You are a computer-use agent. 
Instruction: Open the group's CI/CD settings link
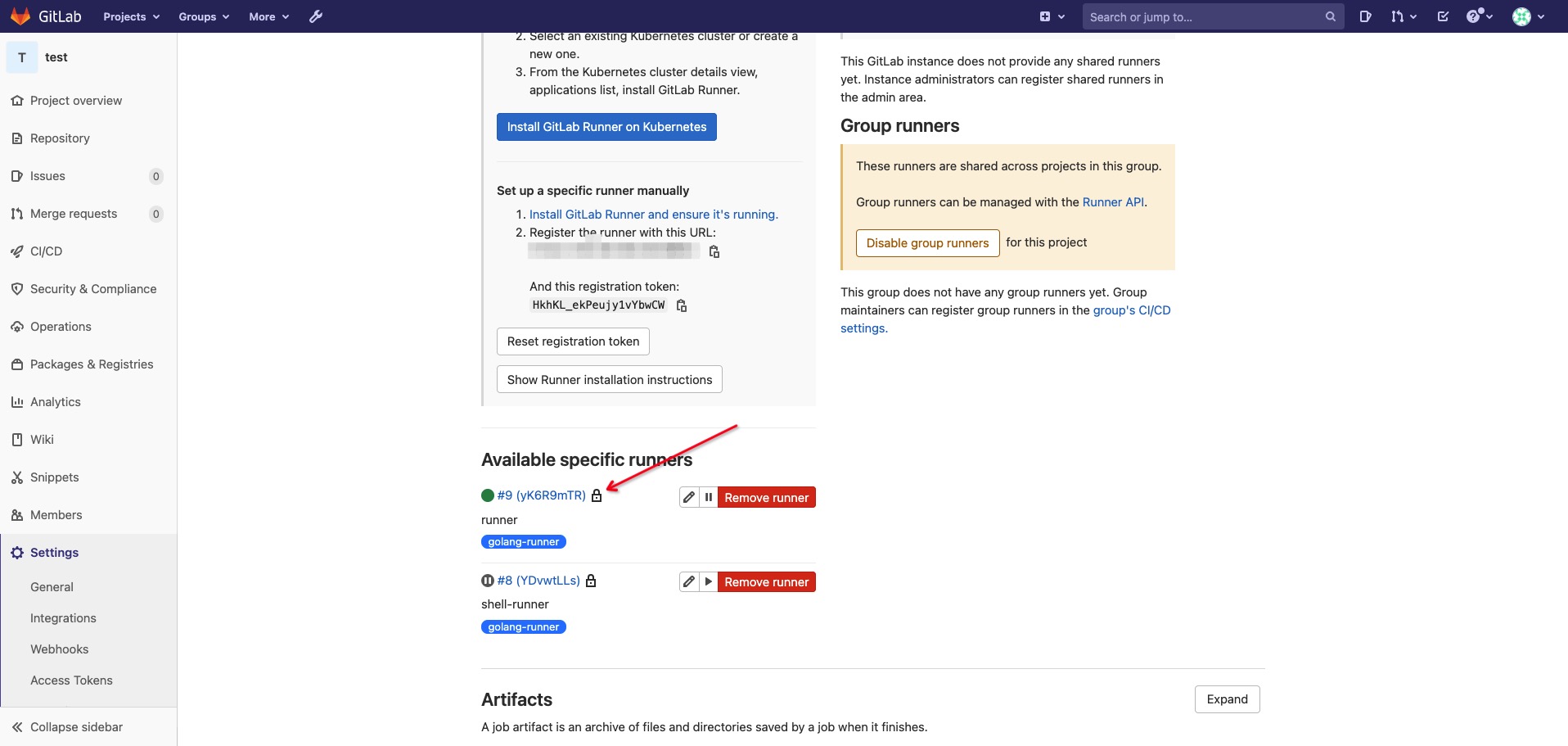[1006, 319]
